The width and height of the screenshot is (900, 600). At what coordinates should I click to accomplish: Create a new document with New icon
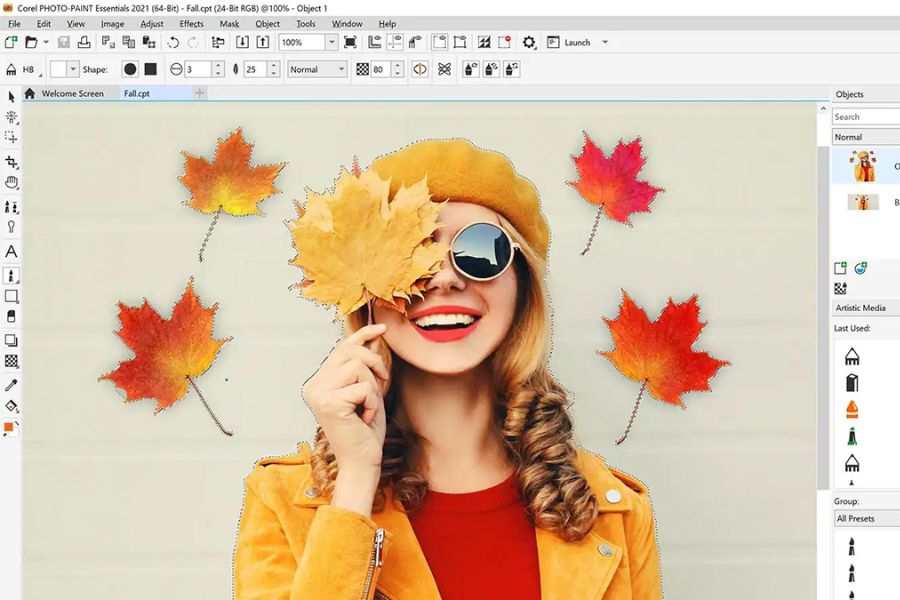click(11, 42)
